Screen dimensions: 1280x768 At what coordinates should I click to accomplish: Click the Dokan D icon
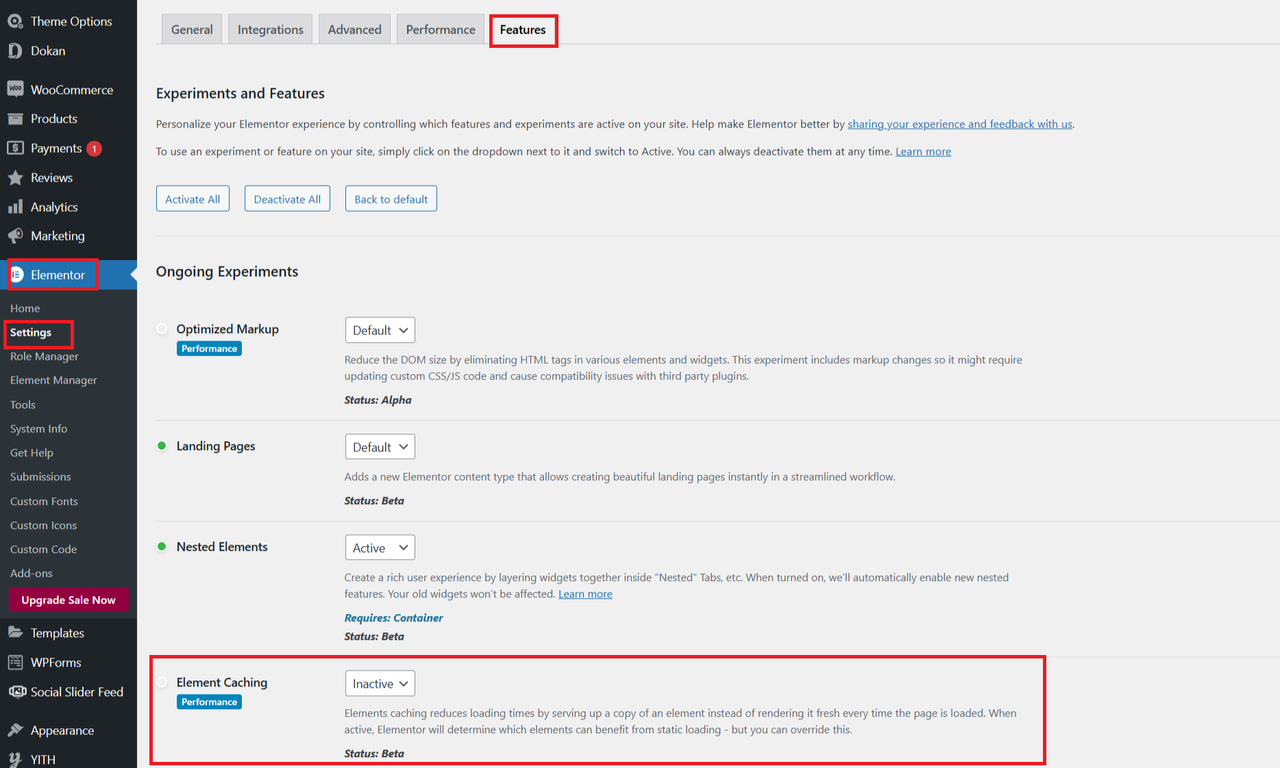click(x=15, y=51)
